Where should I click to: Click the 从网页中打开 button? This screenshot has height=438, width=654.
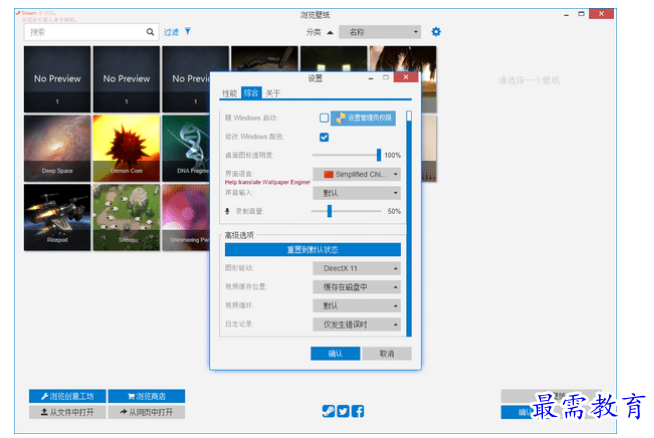[146, 412]
